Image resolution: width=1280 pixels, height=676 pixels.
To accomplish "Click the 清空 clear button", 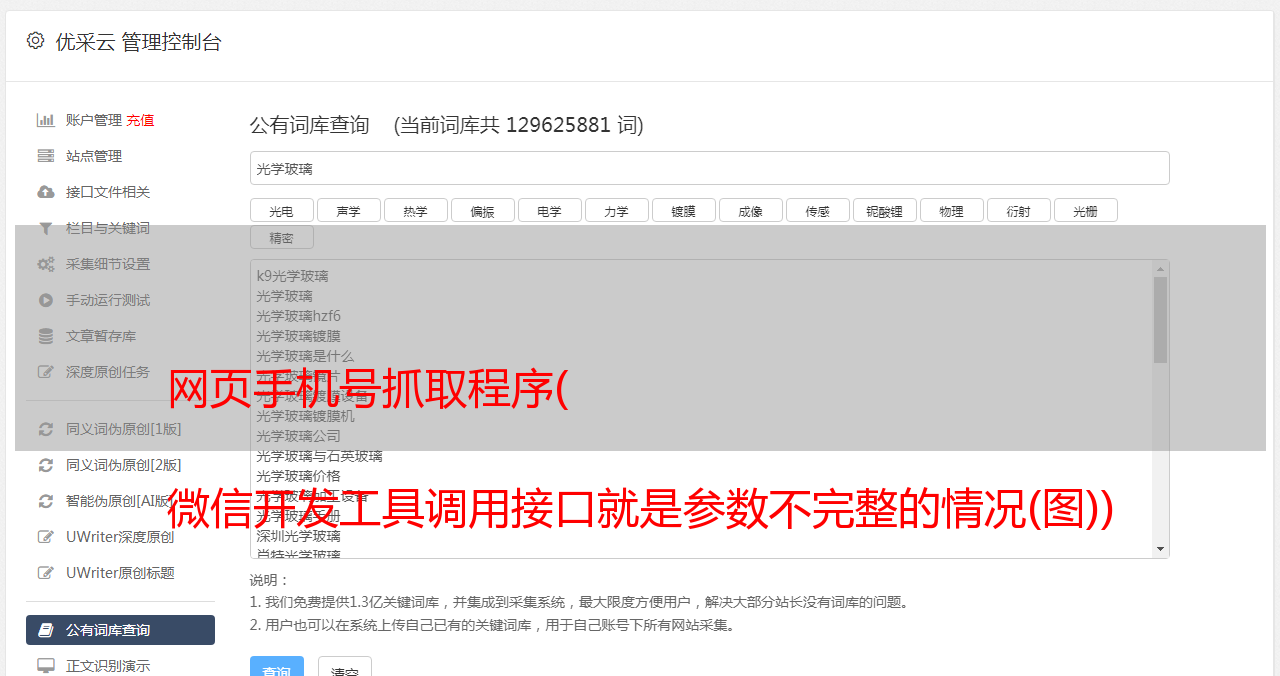I will (x=345, y=666).
